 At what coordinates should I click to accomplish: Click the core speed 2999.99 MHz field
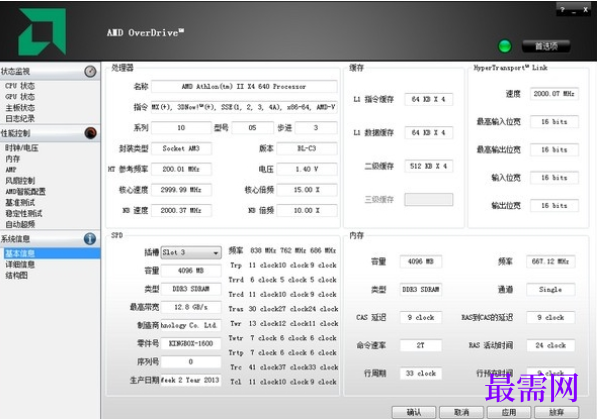[181, 190]
